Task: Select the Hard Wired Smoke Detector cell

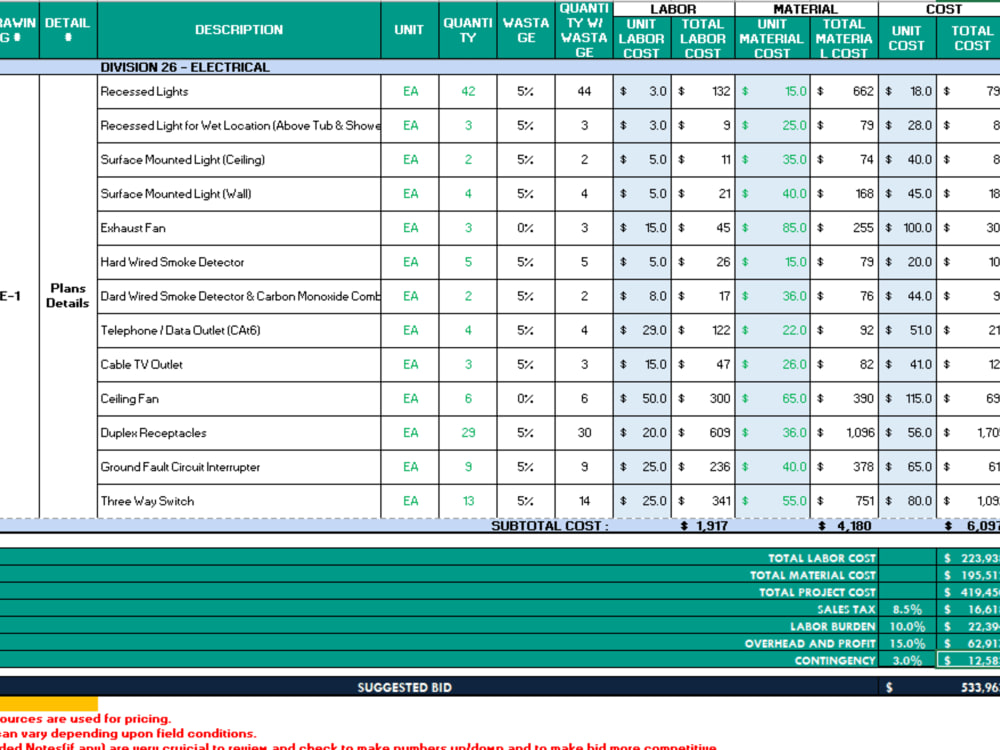Action: pyautogui.click(x=239, y=262)
